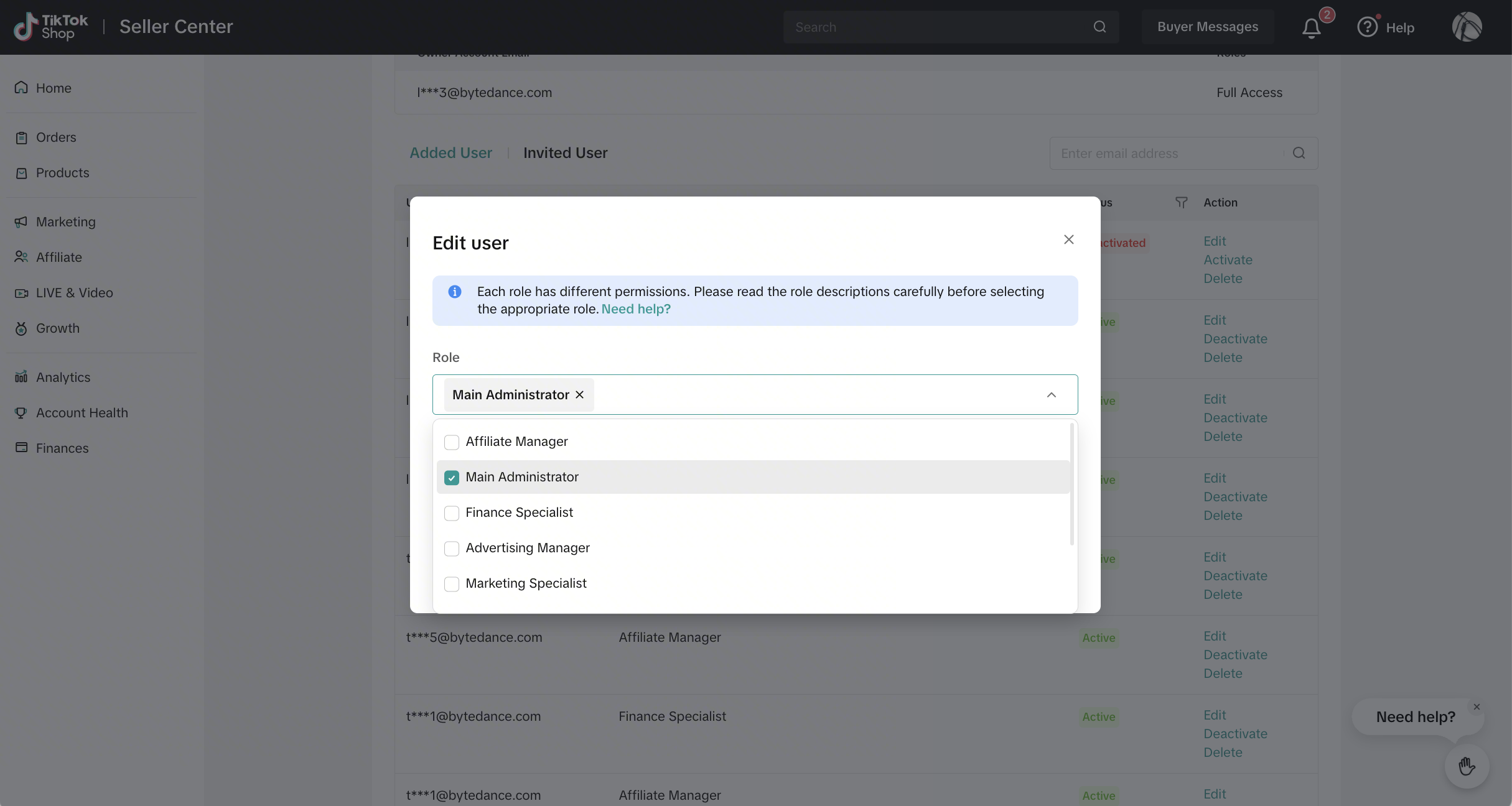Open the notifications bell icon
This screenshot has height=806, width=1512.
point(1311,28)
